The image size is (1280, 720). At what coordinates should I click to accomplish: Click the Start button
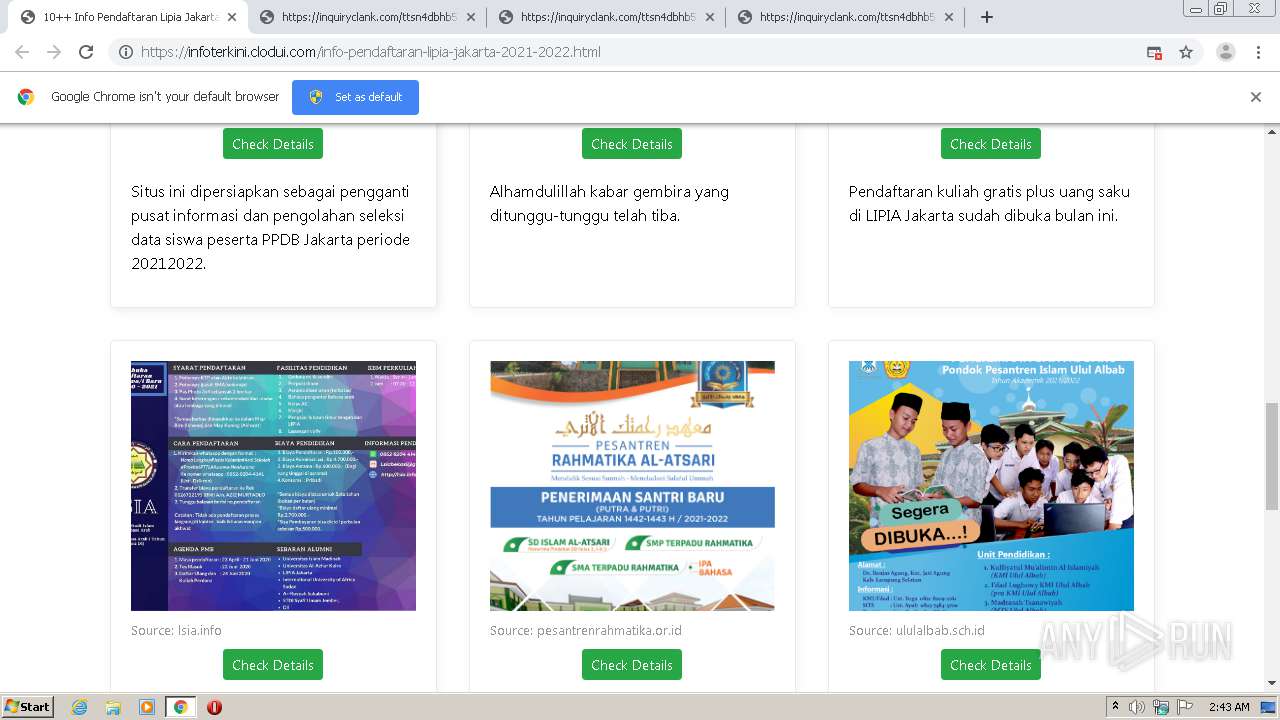pyautogui.click(x=27, y=707)
